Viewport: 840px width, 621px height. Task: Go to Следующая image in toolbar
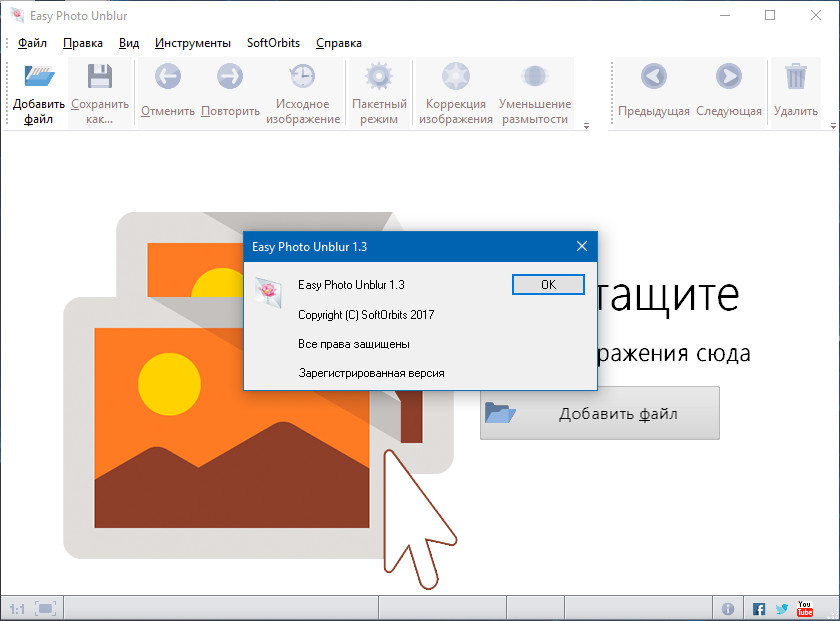click(x=728, y=77)
